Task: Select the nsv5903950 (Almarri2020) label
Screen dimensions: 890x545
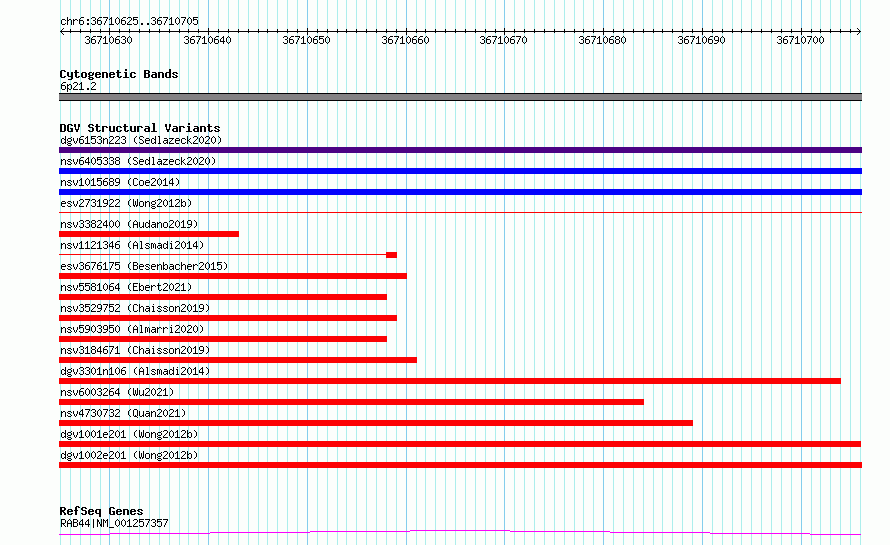Action: 132,329
